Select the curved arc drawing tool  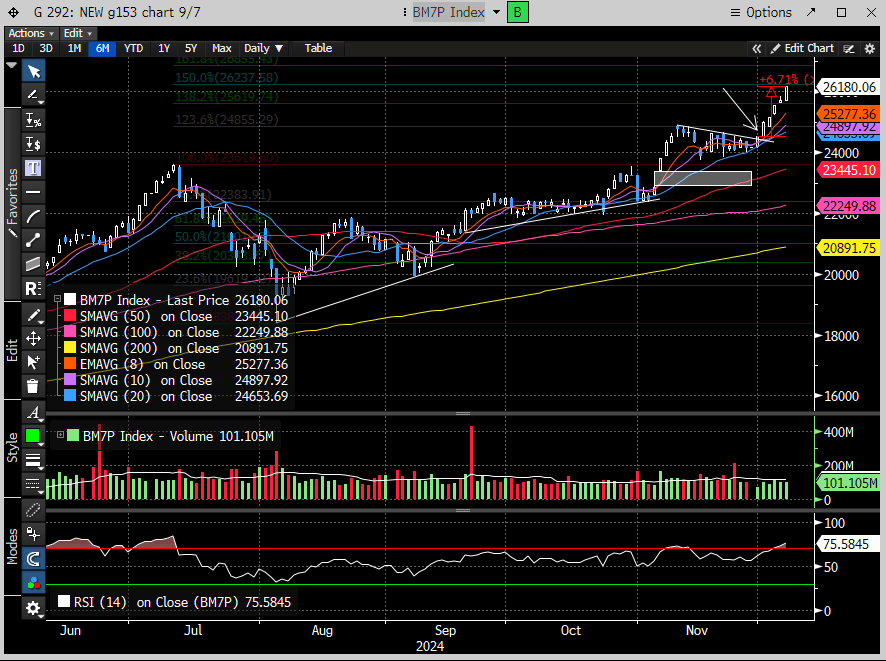coord(33,216)
